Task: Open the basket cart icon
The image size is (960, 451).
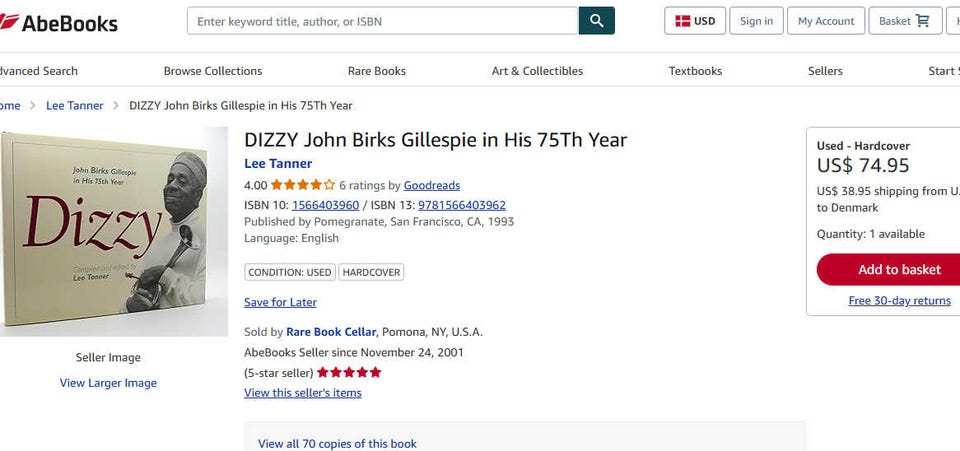Action: [x=921, y=21]
